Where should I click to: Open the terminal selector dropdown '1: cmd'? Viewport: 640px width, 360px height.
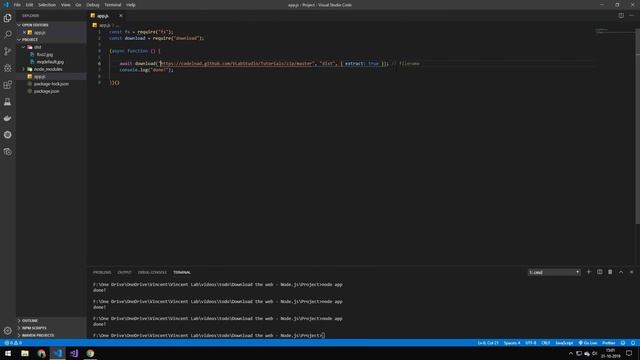click(x=554, y=272)
